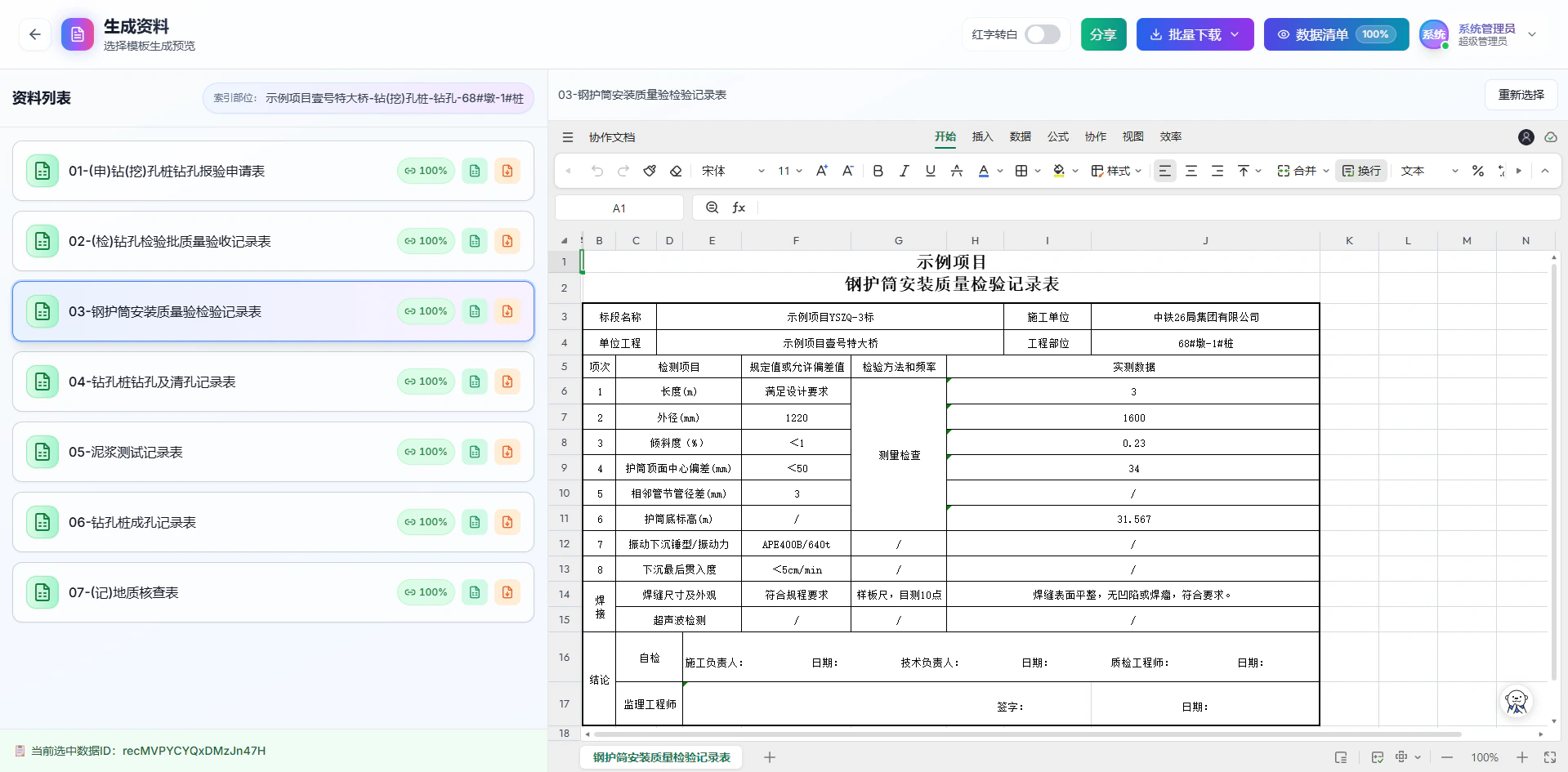1568x772 pixels.
Task: Click the percent format icon
Action: tap(1477, 171)
